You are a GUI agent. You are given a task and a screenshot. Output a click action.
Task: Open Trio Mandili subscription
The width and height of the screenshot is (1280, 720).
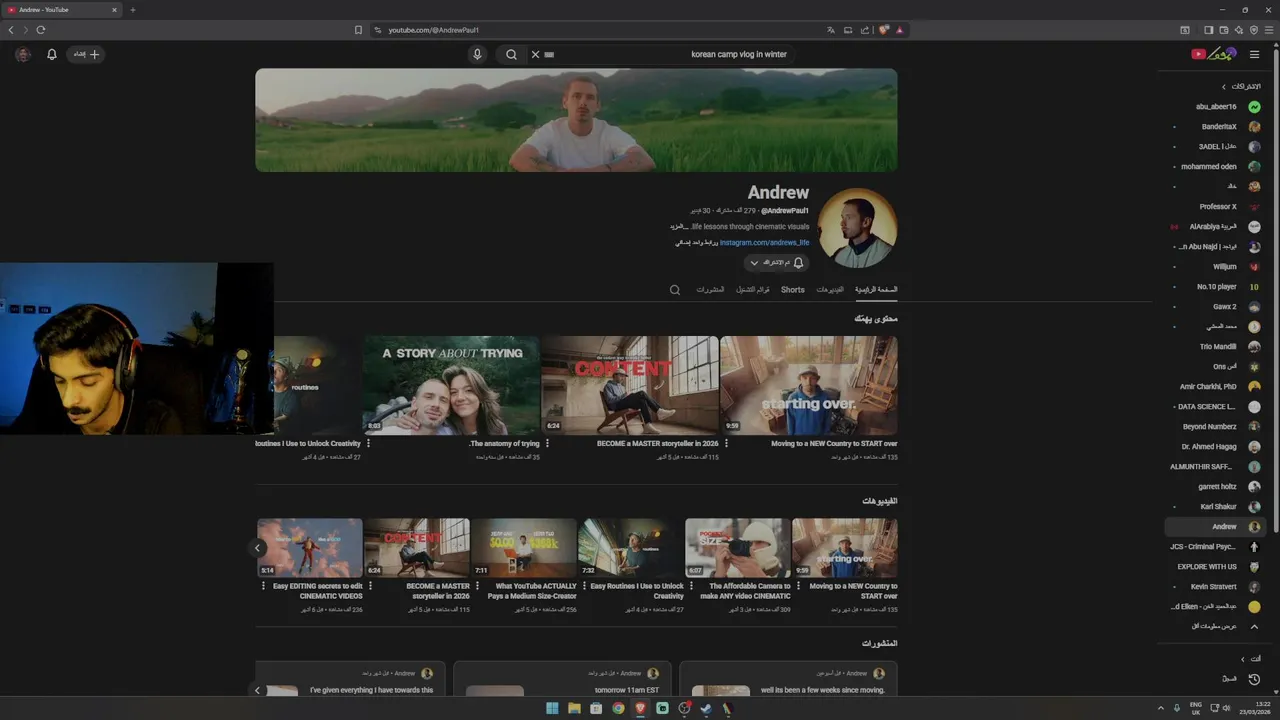[1218, 347]
